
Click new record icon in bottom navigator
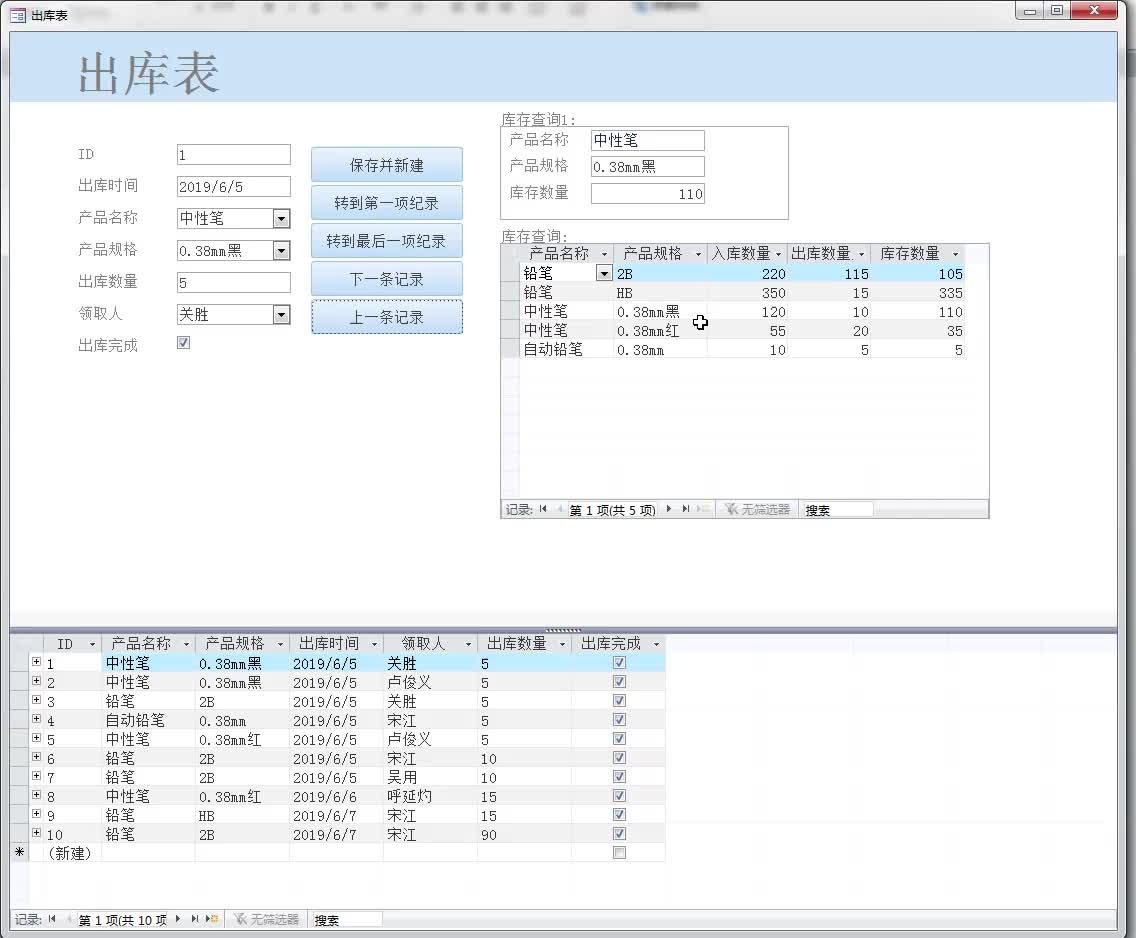[212, 919]
